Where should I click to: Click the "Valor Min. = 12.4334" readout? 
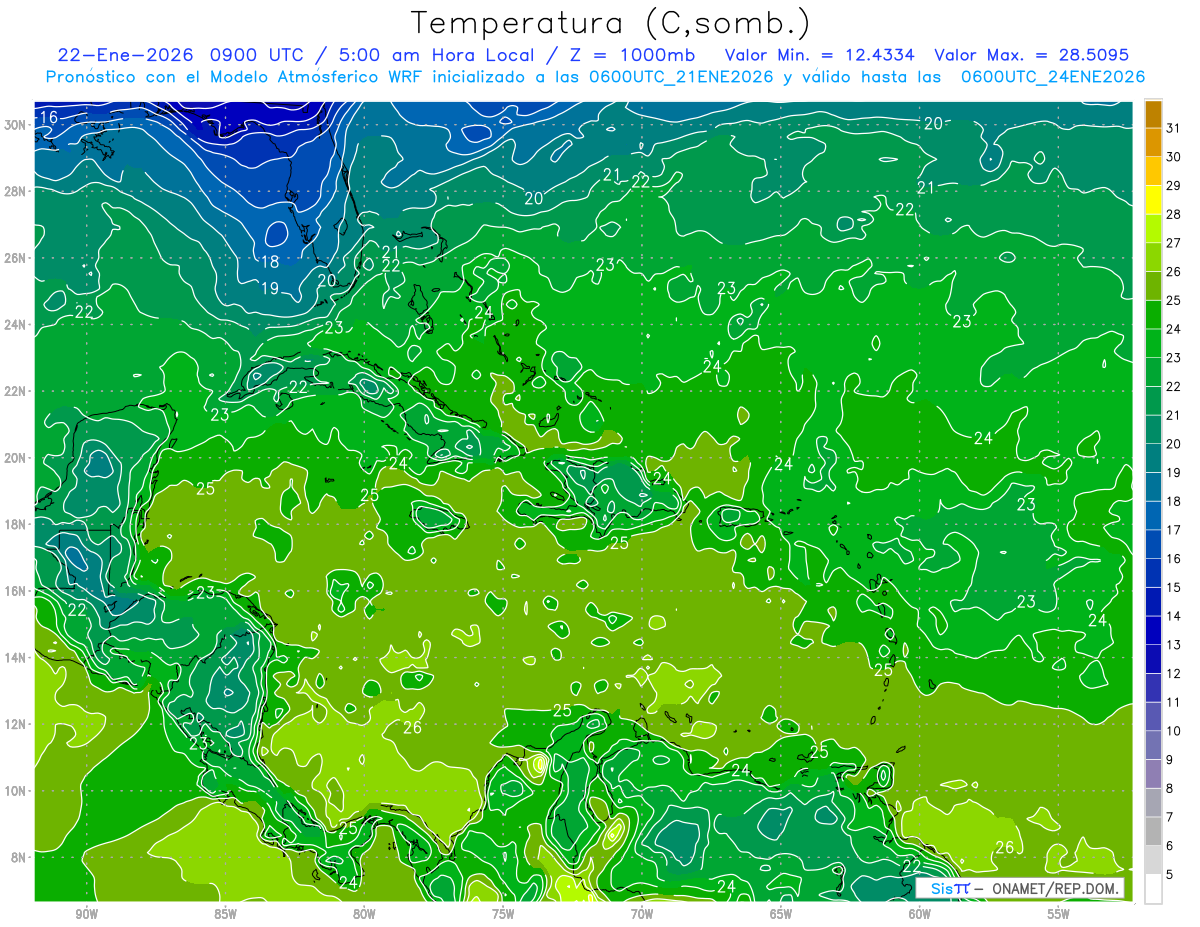click(x=820, y=55)
